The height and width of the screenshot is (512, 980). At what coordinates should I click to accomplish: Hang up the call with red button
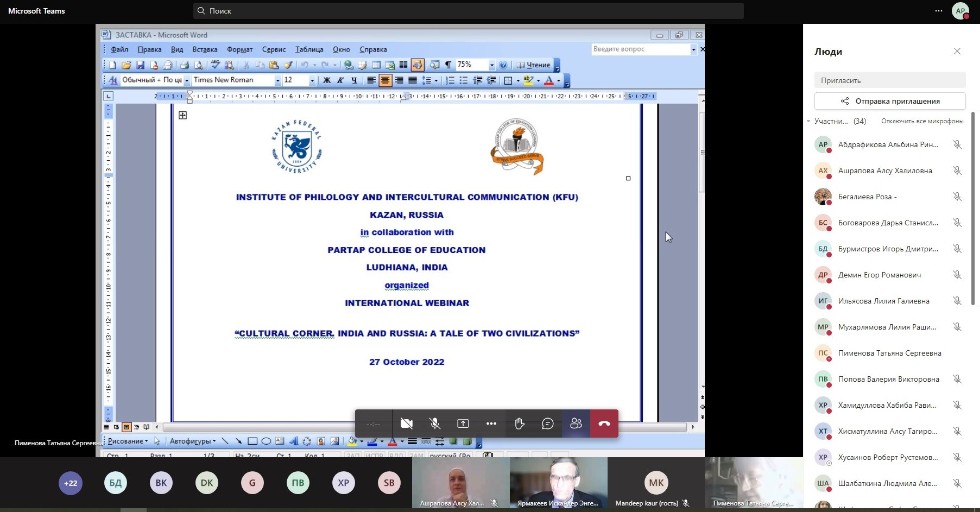pyautogui.click(x=604, y=424)
